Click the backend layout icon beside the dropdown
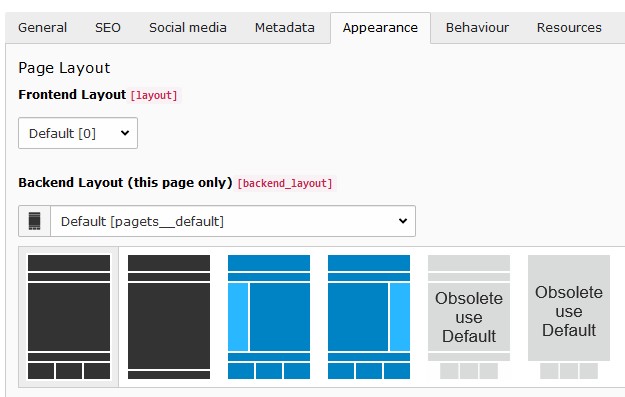Image resolution: width=625 pixels, height=397 pixels. click(x=34, y=221)
